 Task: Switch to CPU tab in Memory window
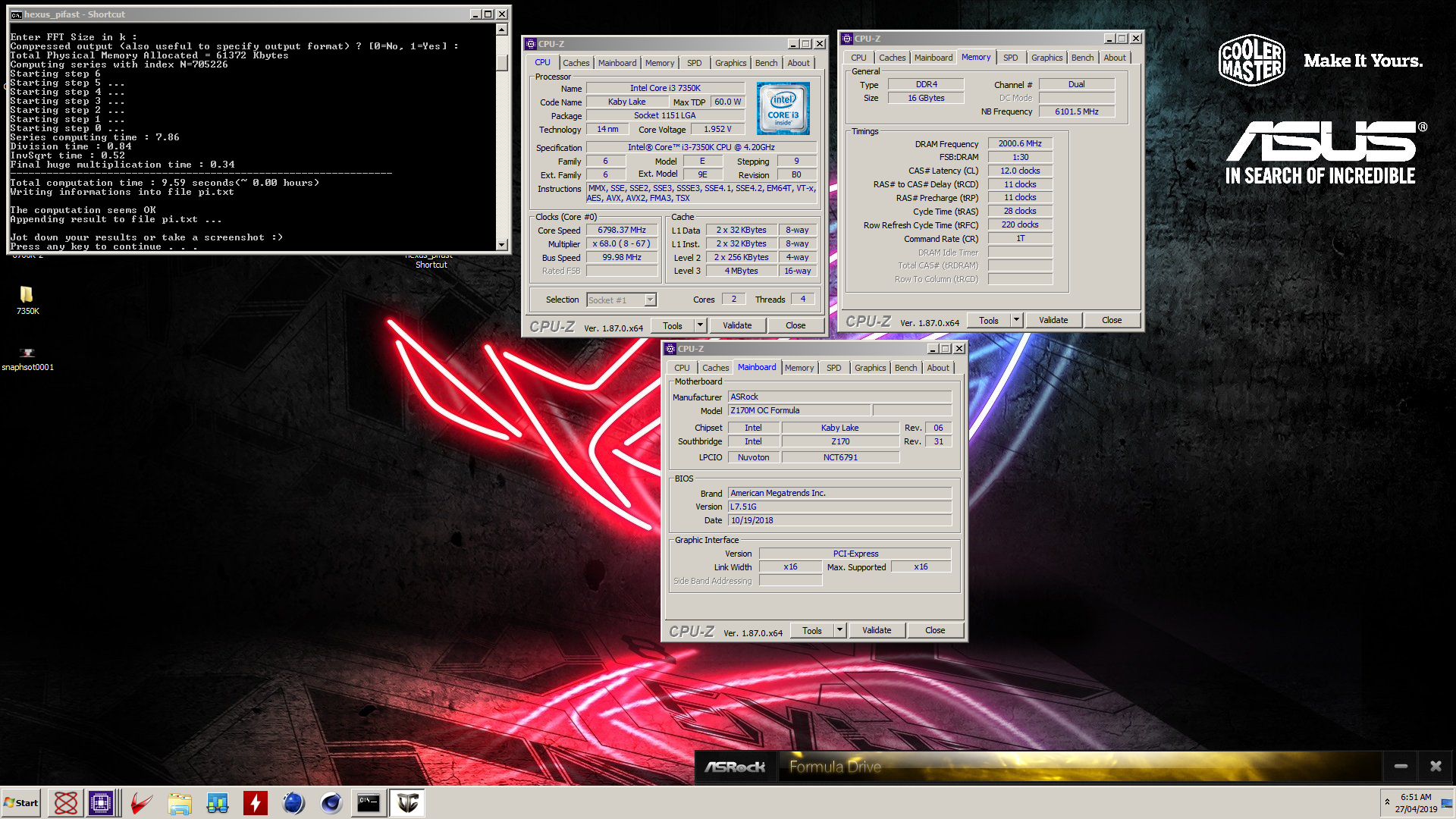coord(858,58)
